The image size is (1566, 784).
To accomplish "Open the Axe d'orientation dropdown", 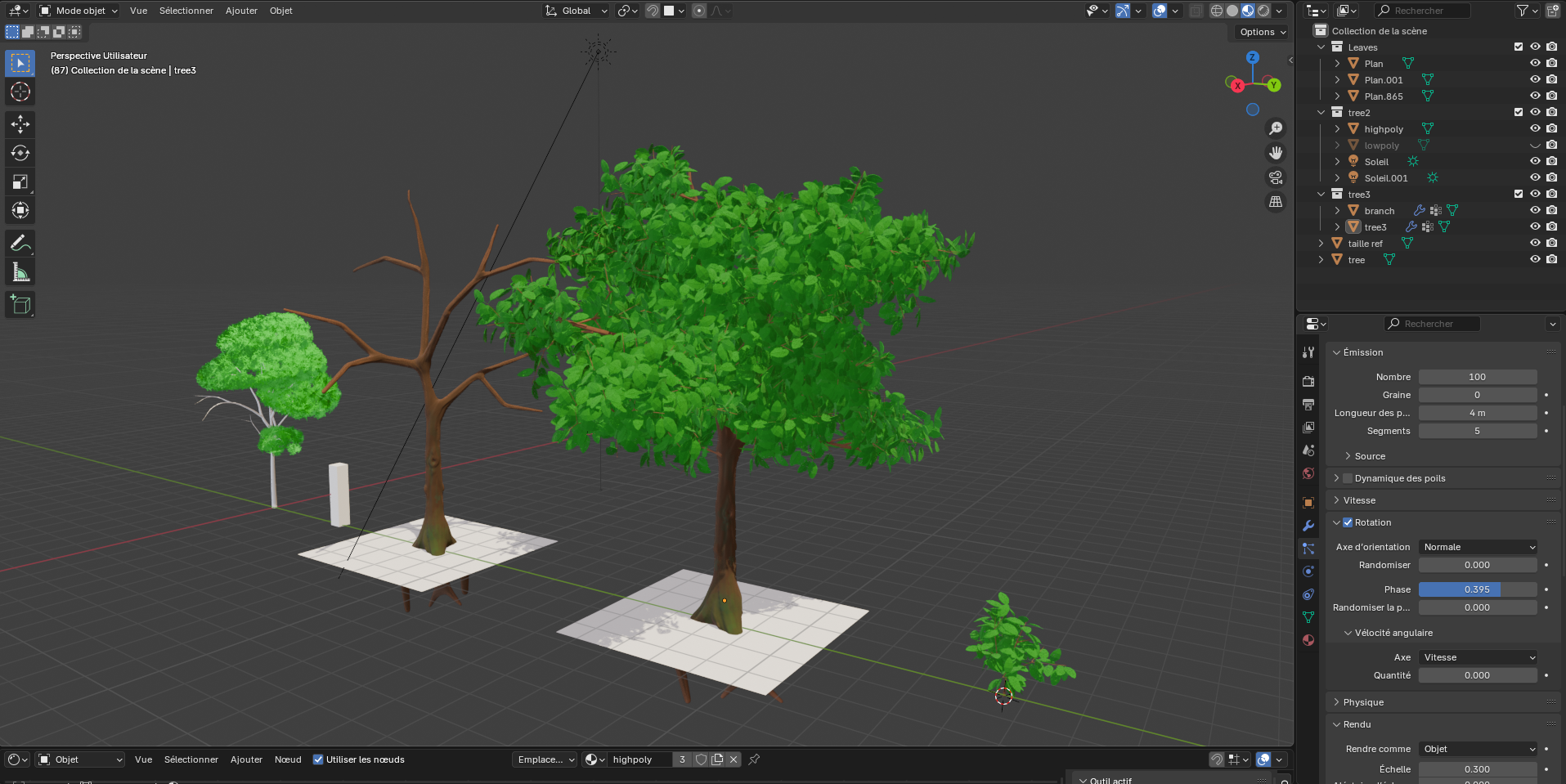I will 1479,547.
